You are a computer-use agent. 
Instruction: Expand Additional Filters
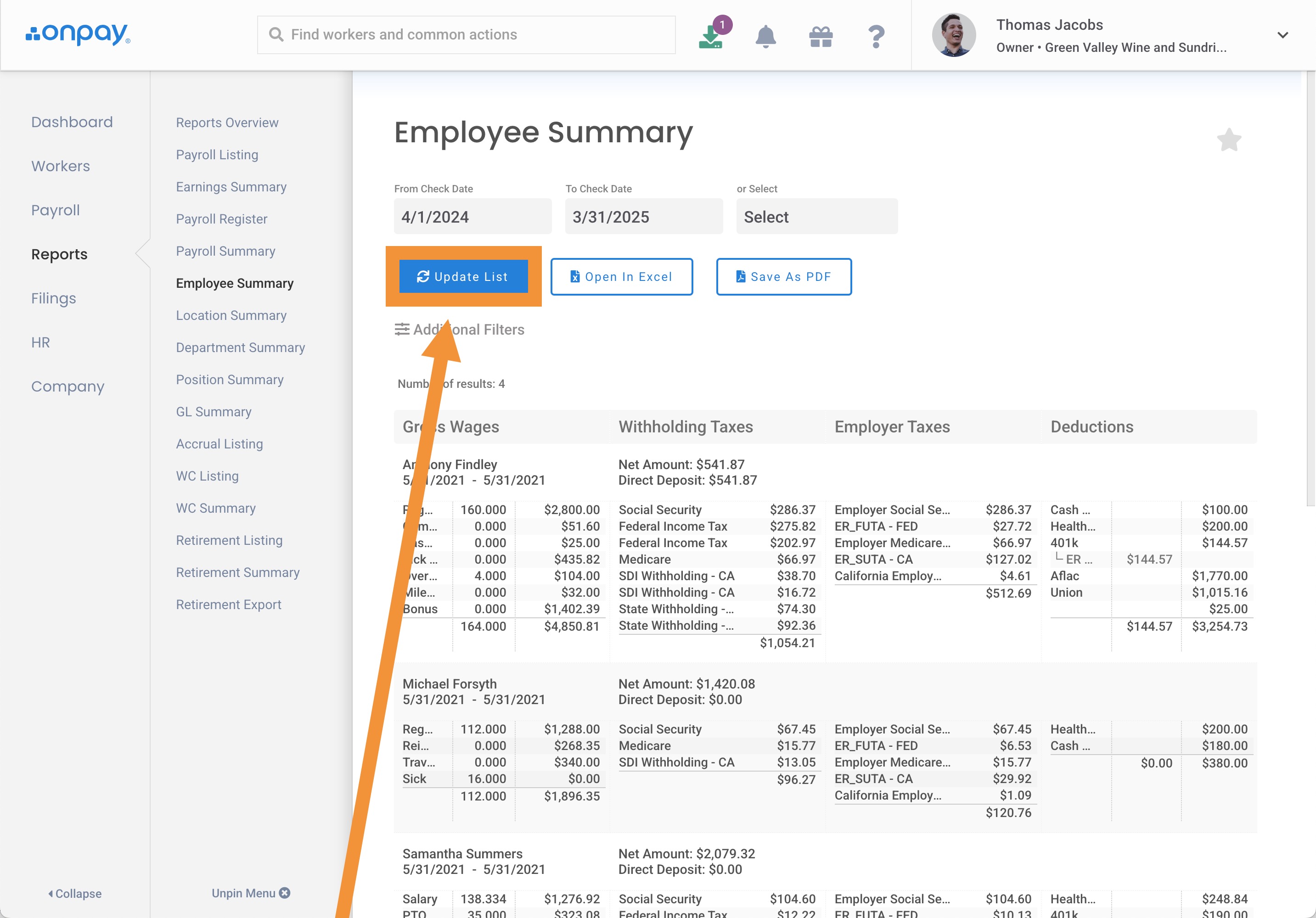click(x=459, y=330)
